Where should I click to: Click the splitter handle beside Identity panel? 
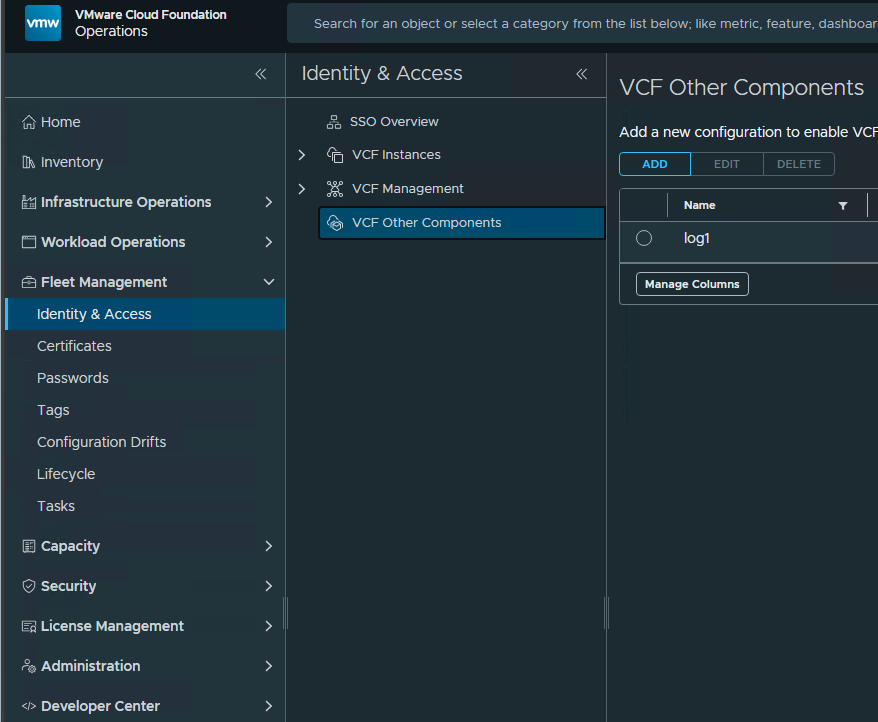606,613
